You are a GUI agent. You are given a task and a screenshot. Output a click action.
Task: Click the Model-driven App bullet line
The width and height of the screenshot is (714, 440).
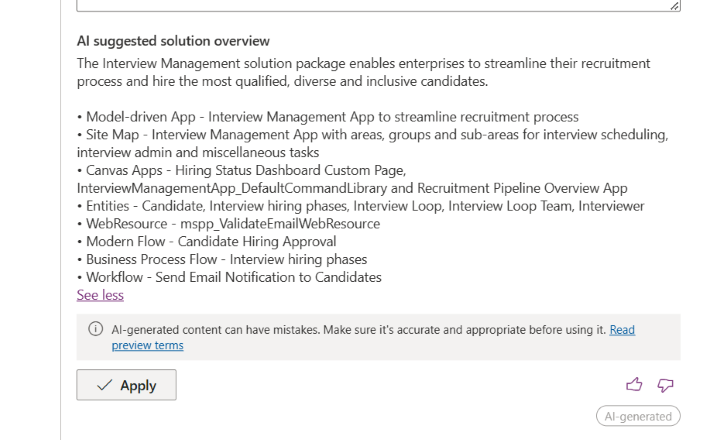[x=328, y=117]
